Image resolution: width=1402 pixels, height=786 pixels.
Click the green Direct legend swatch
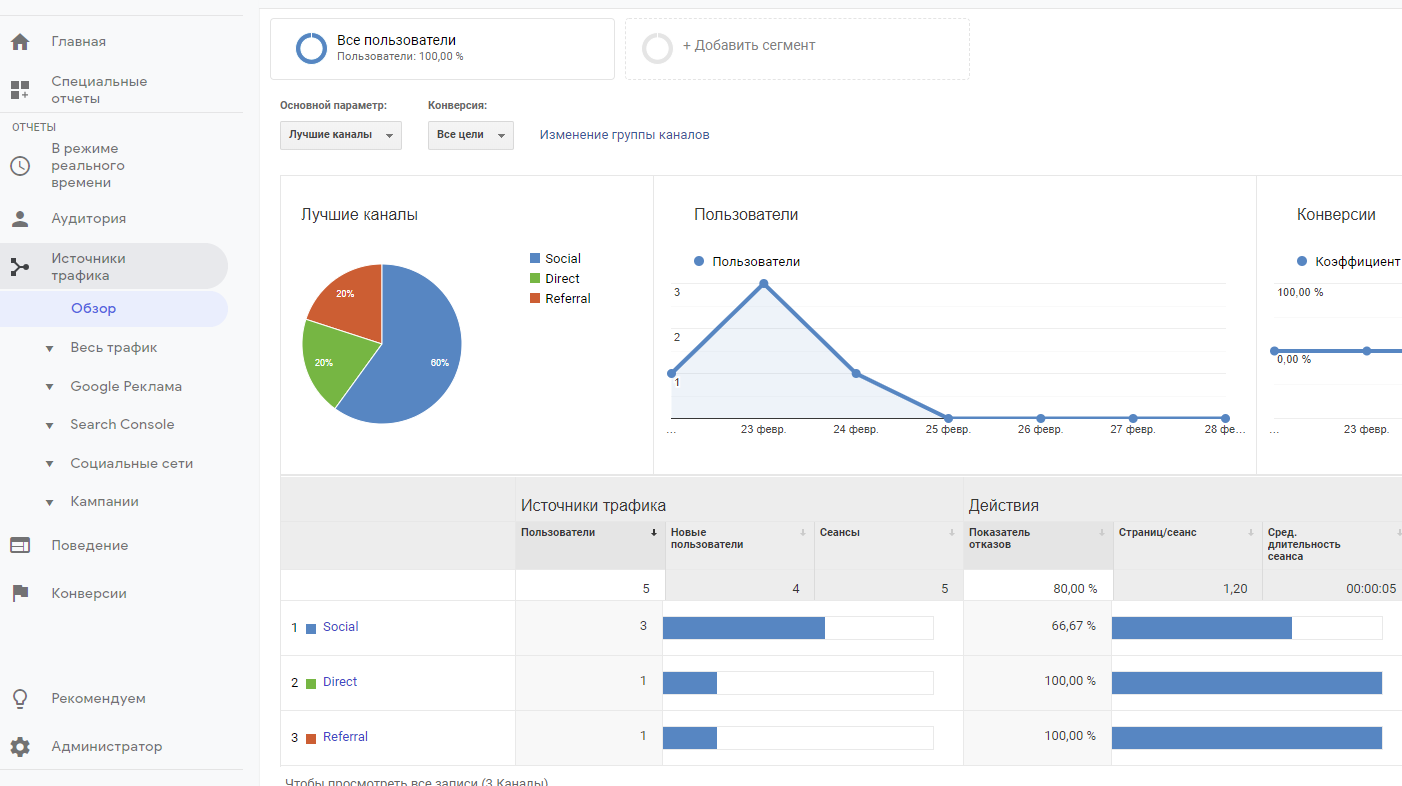(x=535, y=279)
